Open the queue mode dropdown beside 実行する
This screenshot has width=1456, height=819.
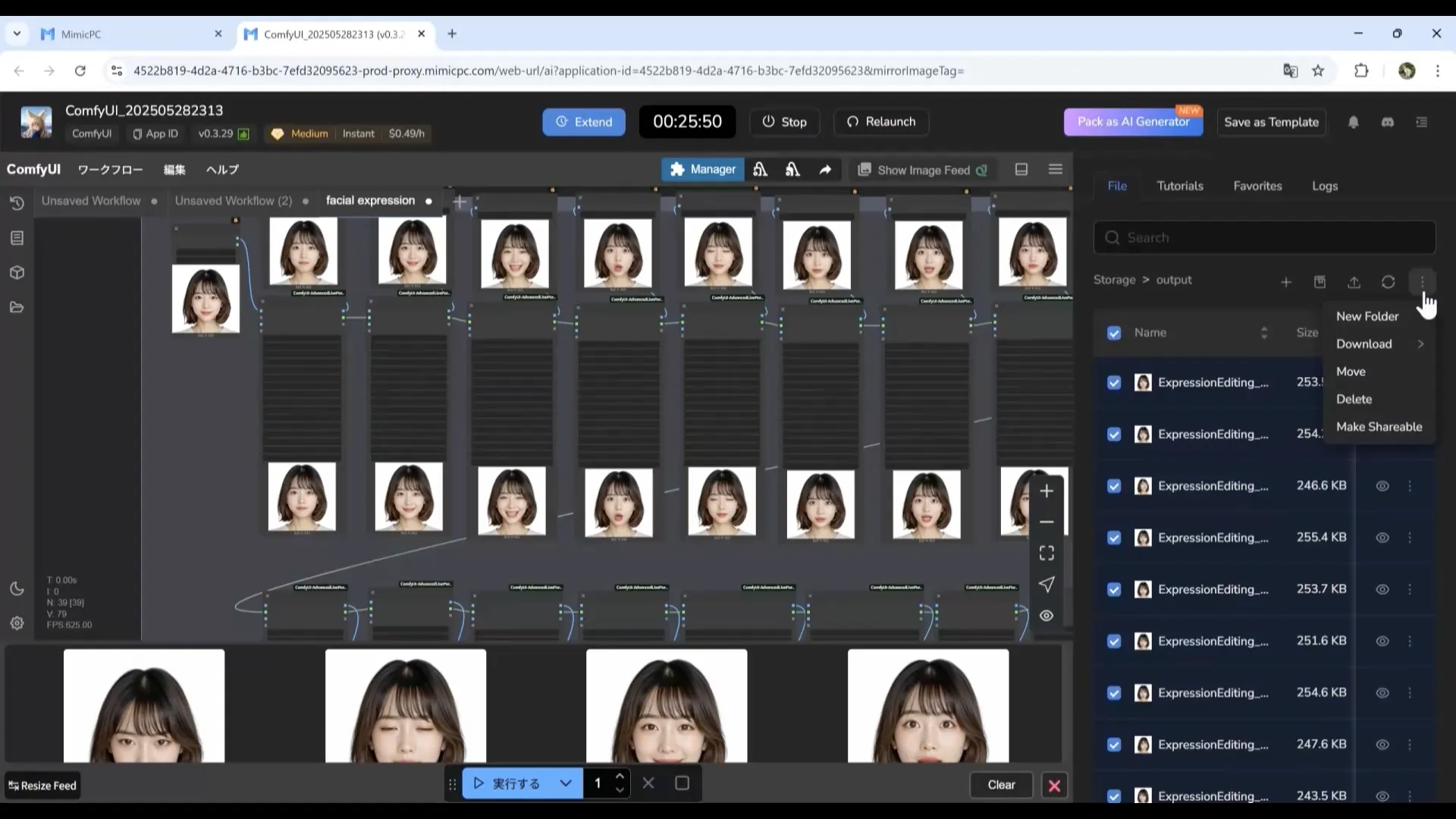point(566,783)
